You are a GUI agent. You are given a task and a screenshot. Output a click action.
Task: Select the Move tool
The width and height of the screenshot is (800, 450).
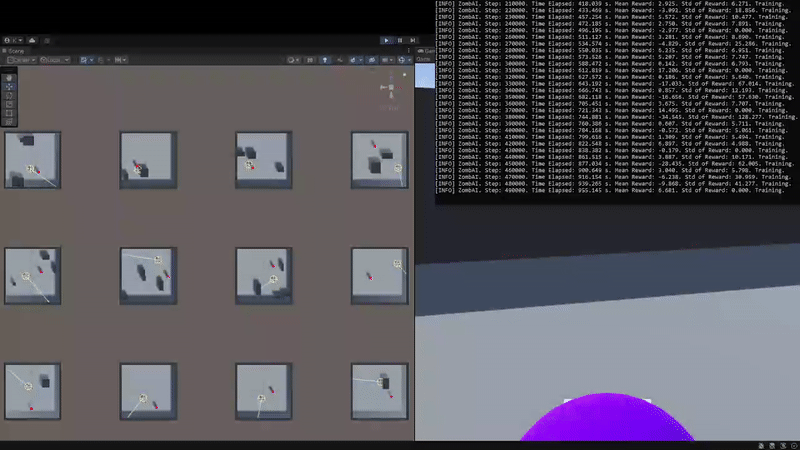pos(9,87)
